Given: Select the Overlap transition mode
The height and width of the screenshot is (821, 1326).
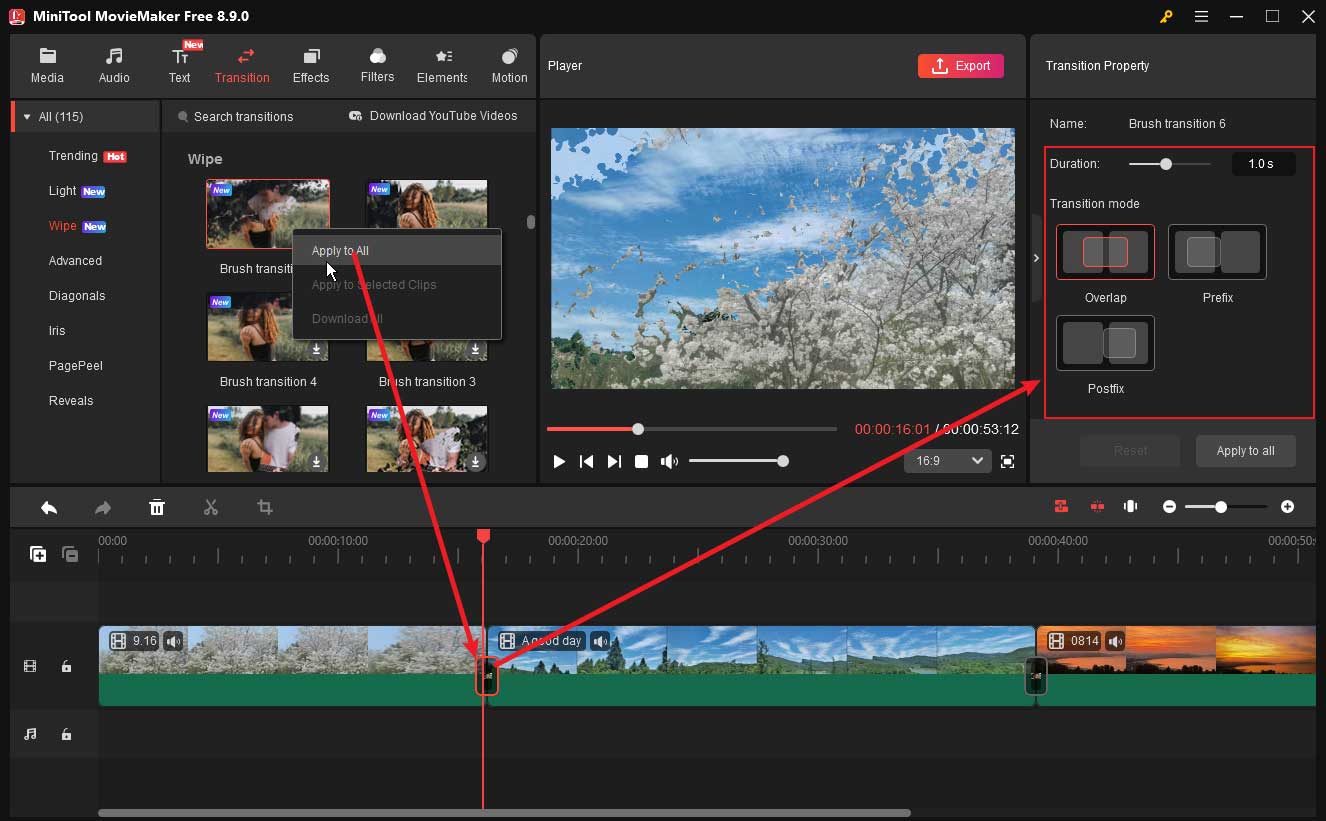Looking at the screenshot, I should [1105, 252].
